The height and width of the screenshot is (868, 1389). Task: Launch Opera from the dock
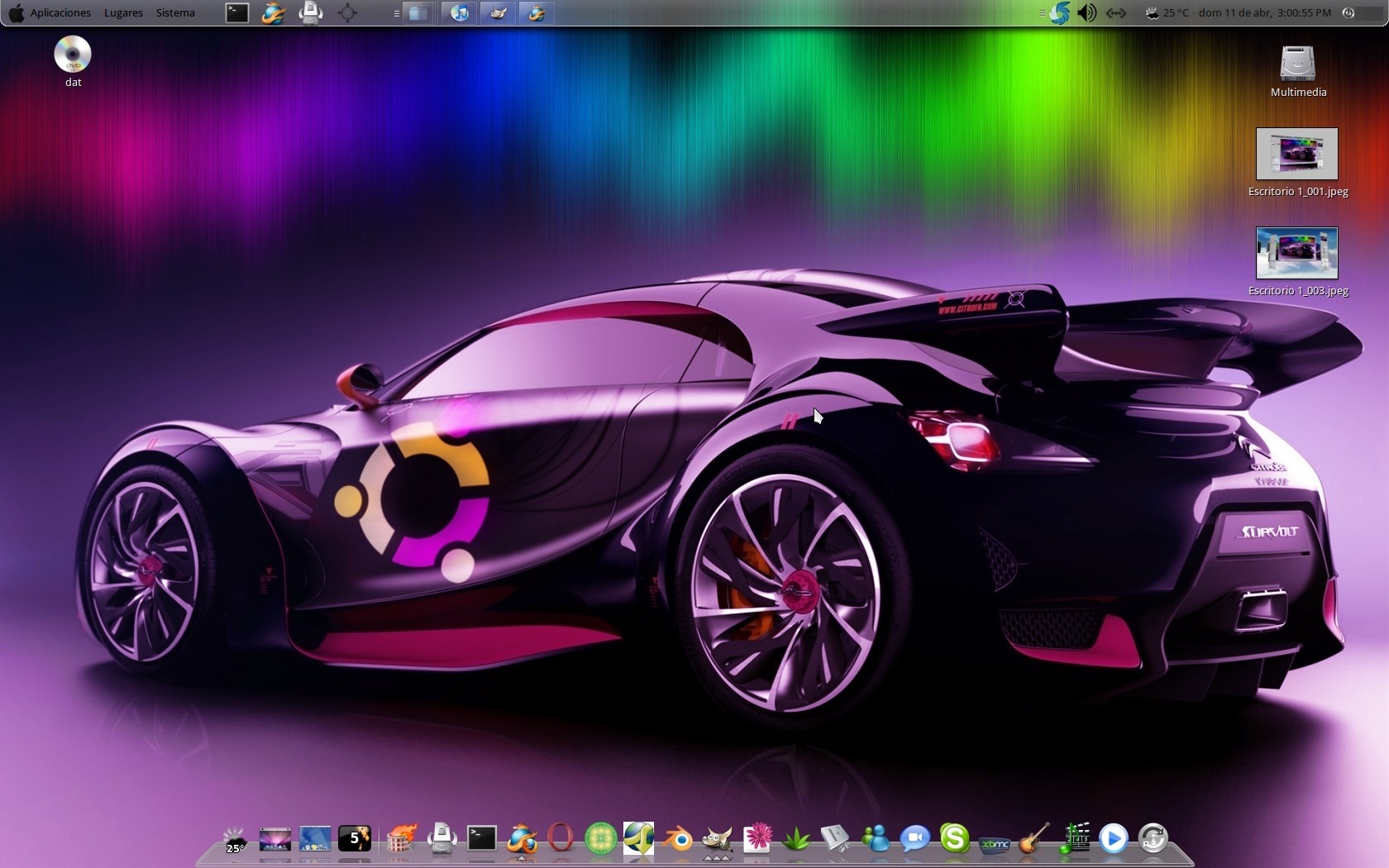[x=561, y=838]
